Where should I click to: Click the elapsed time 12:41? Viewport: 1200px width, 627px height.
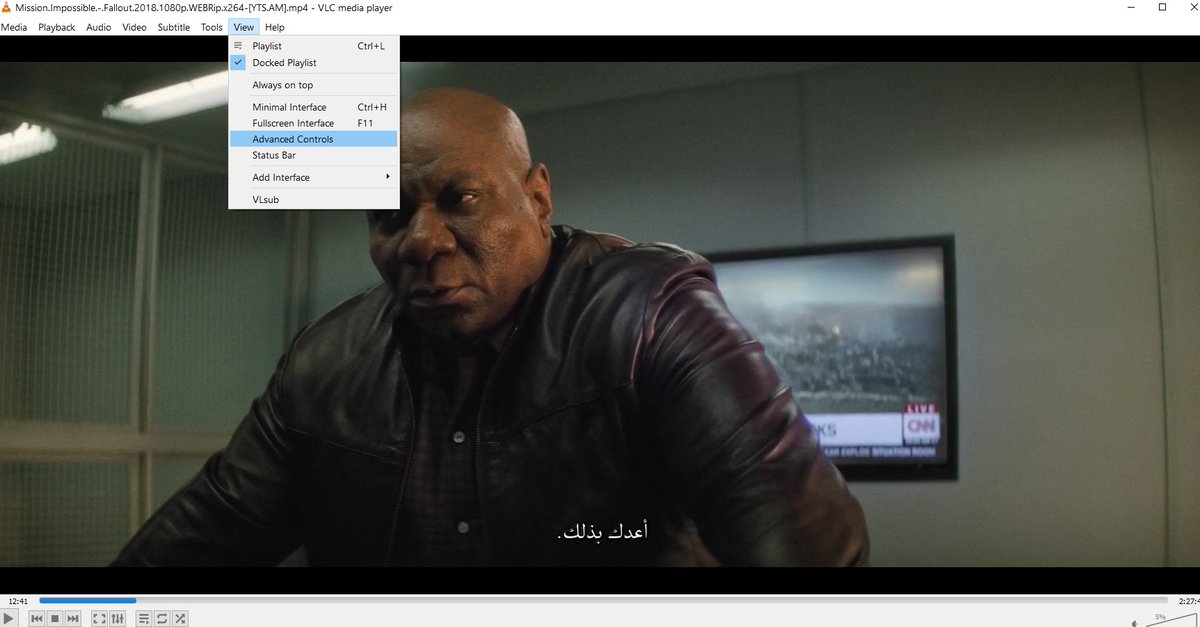click(x=18, y=601)
